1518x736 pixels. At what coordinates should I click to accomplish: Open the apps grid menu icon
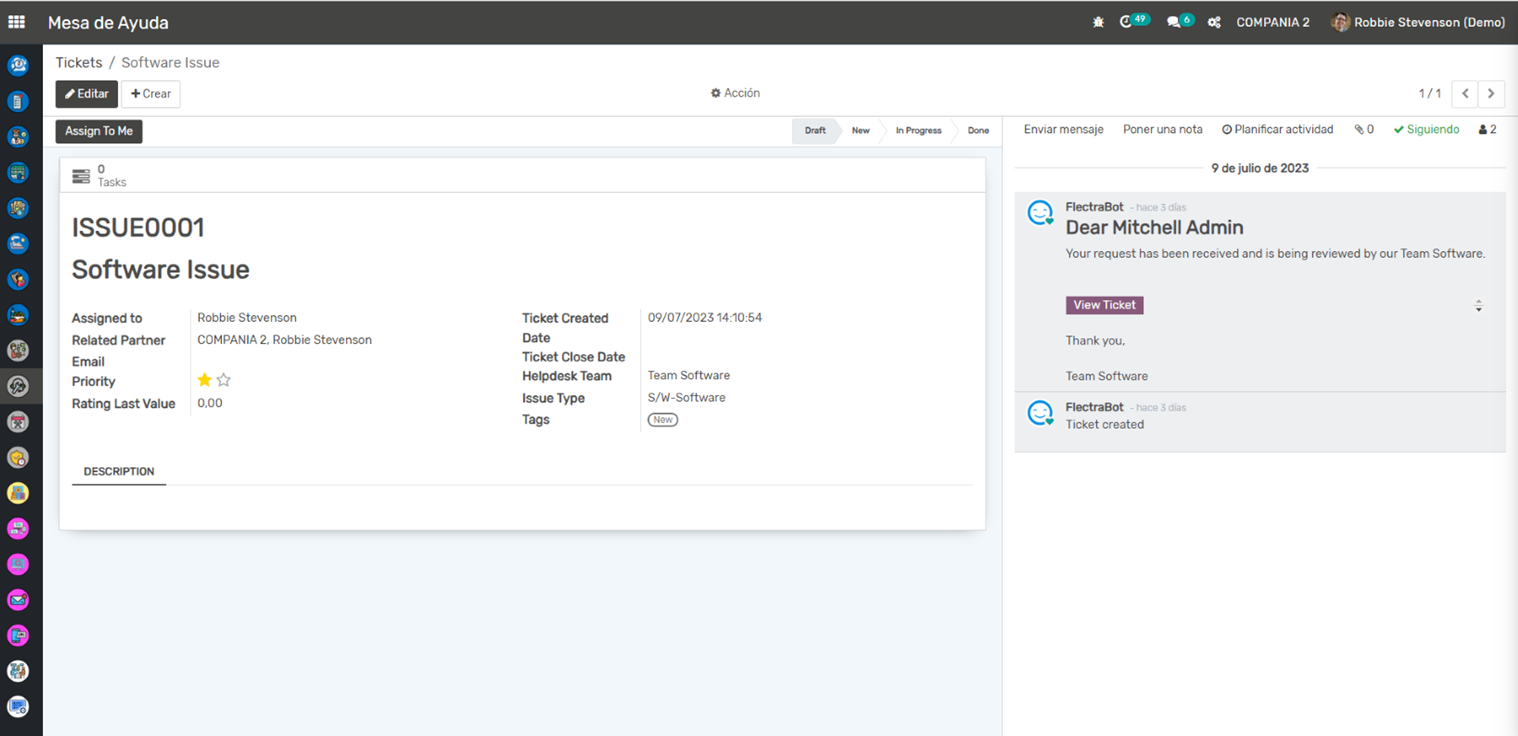point(17,22)
